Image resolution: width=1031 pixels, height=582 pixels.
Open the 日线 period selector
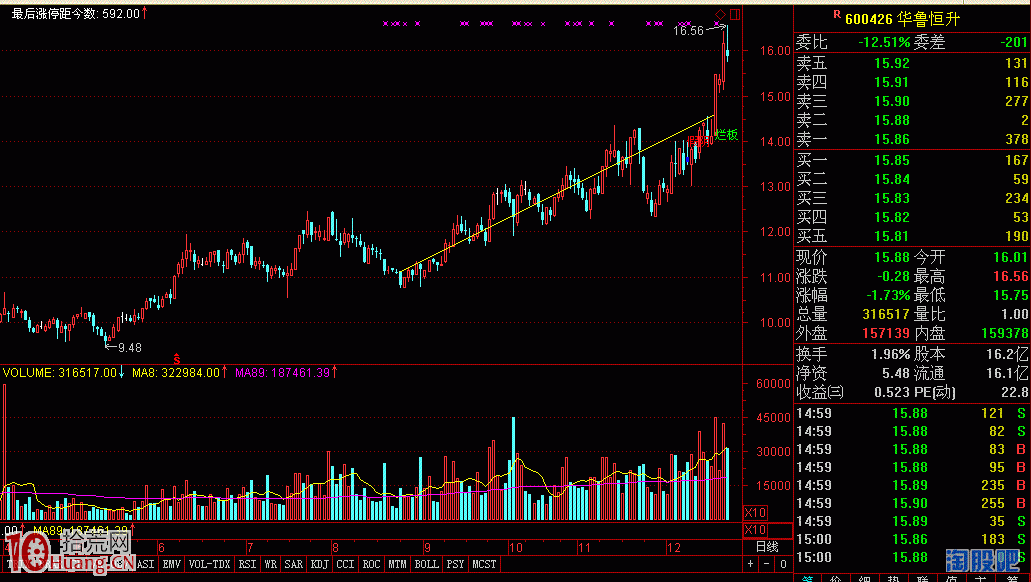pos(766,547)
